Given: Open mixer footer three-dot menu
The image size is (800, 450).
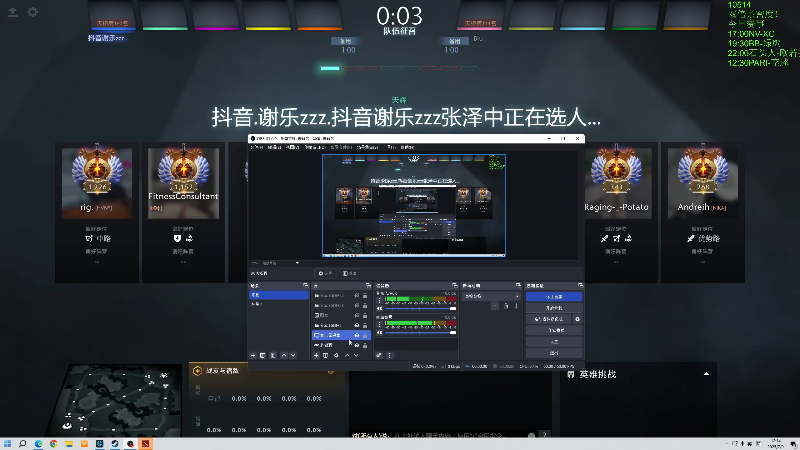Looking at the screenshot, I should (389, 355).
